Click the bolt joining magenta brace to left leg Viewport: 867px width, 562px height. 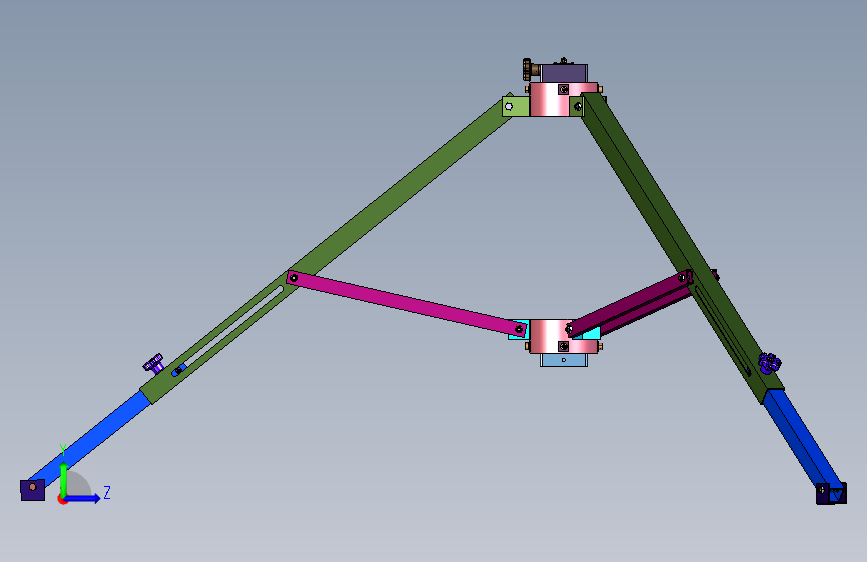[x=294, y=278]
